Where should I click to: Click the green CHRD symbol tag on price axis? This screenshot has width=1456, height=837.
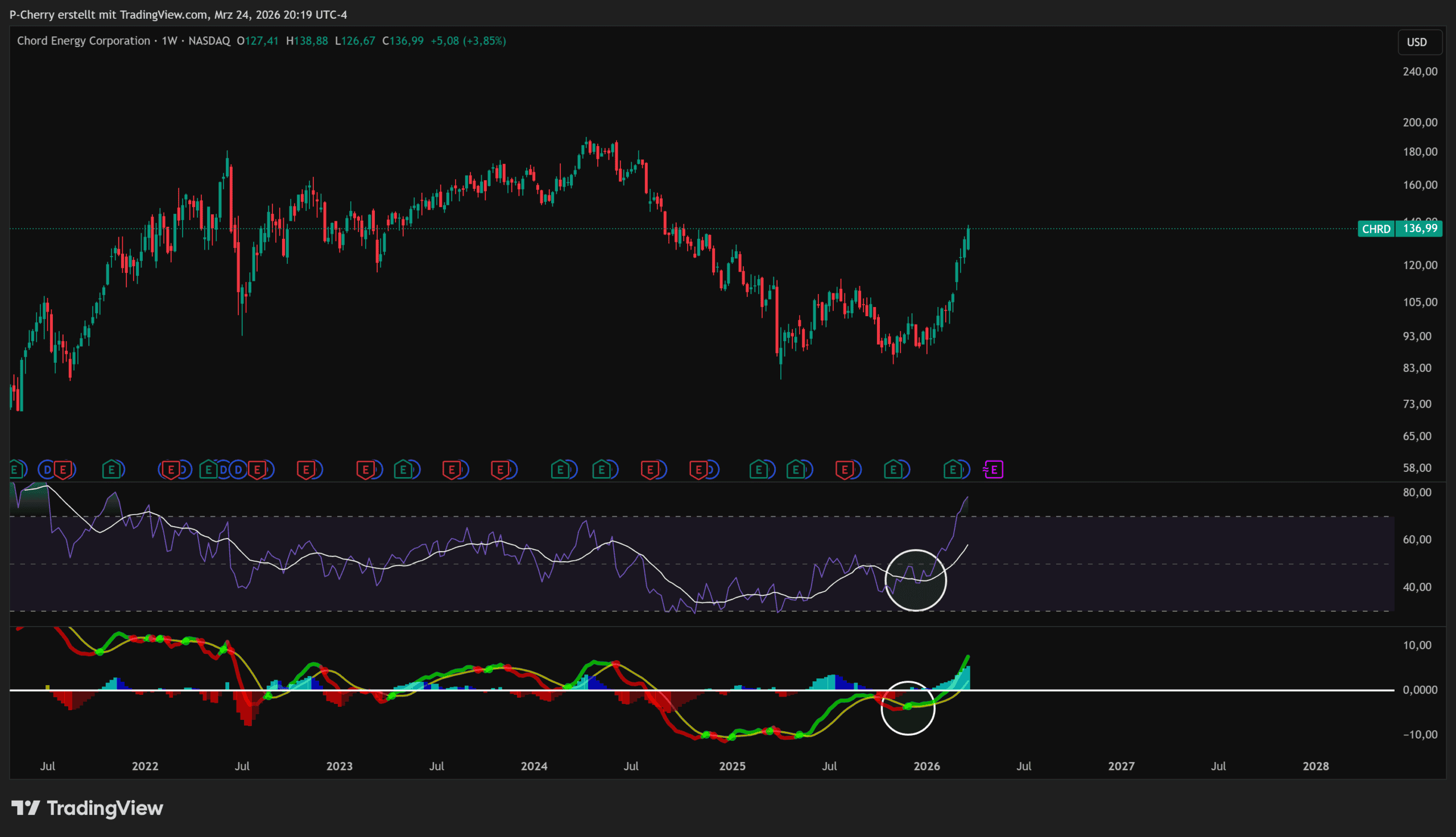click(x=1376, y=229)
